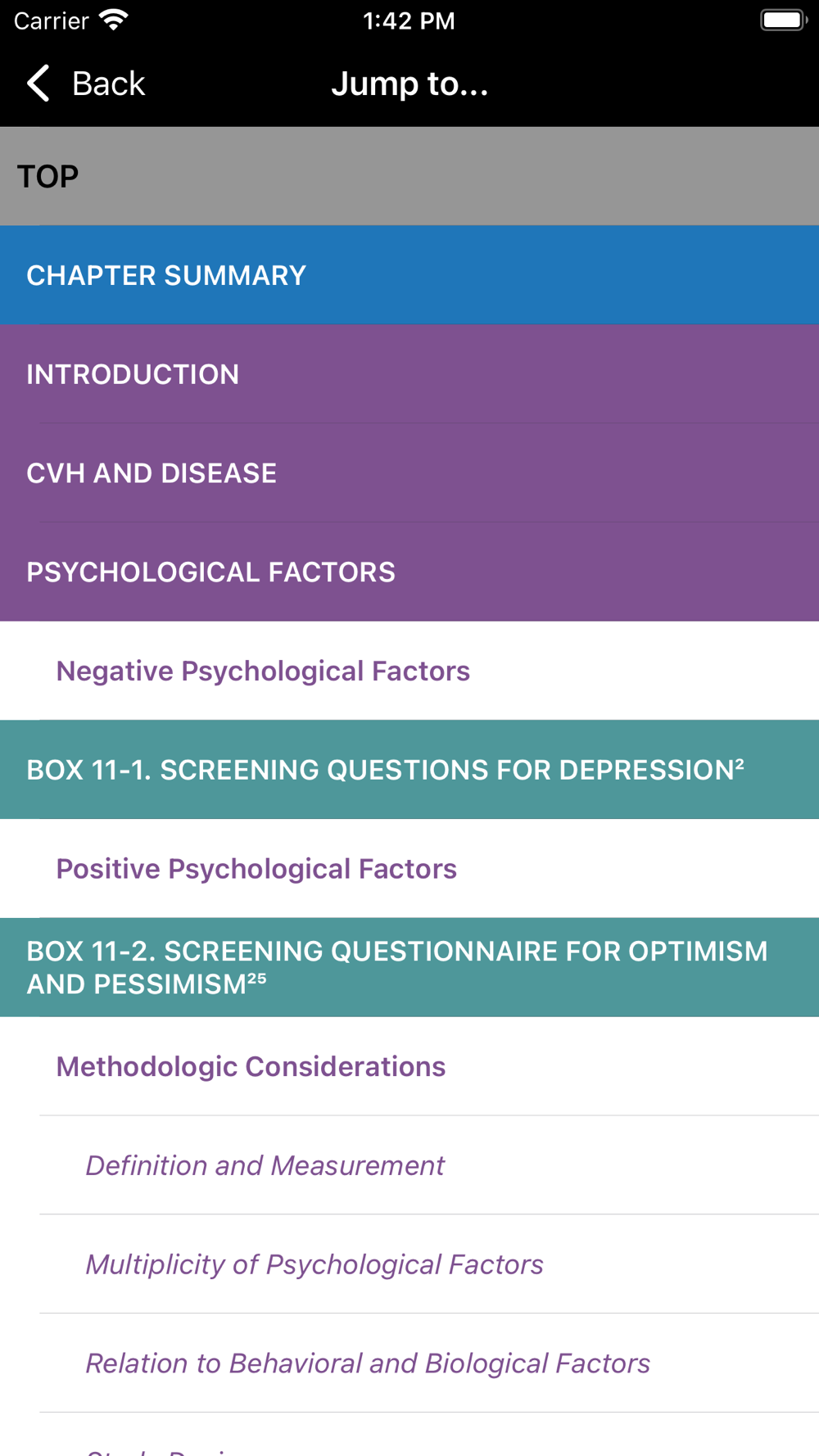Jump to INTRODUCTION section
The image size is (819, 1456).
409,374
